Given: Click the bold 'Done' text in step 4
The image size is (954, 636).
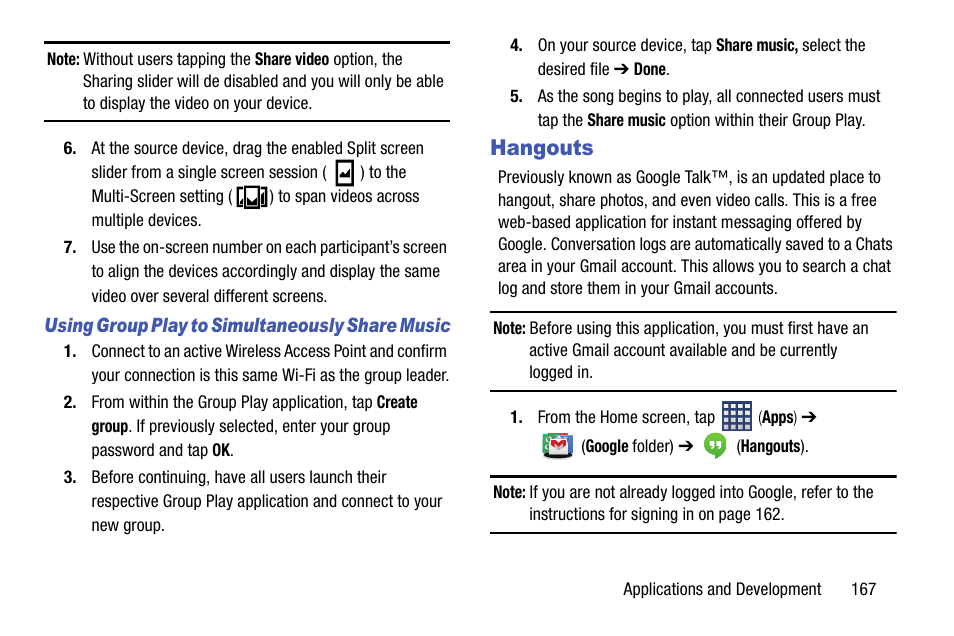Looking at the screenshot, I should [x=649, y=69].
